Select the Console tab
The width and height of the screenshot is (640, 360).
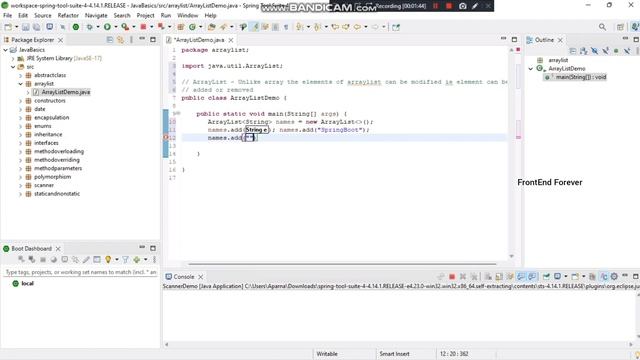(x=184, y=277)
